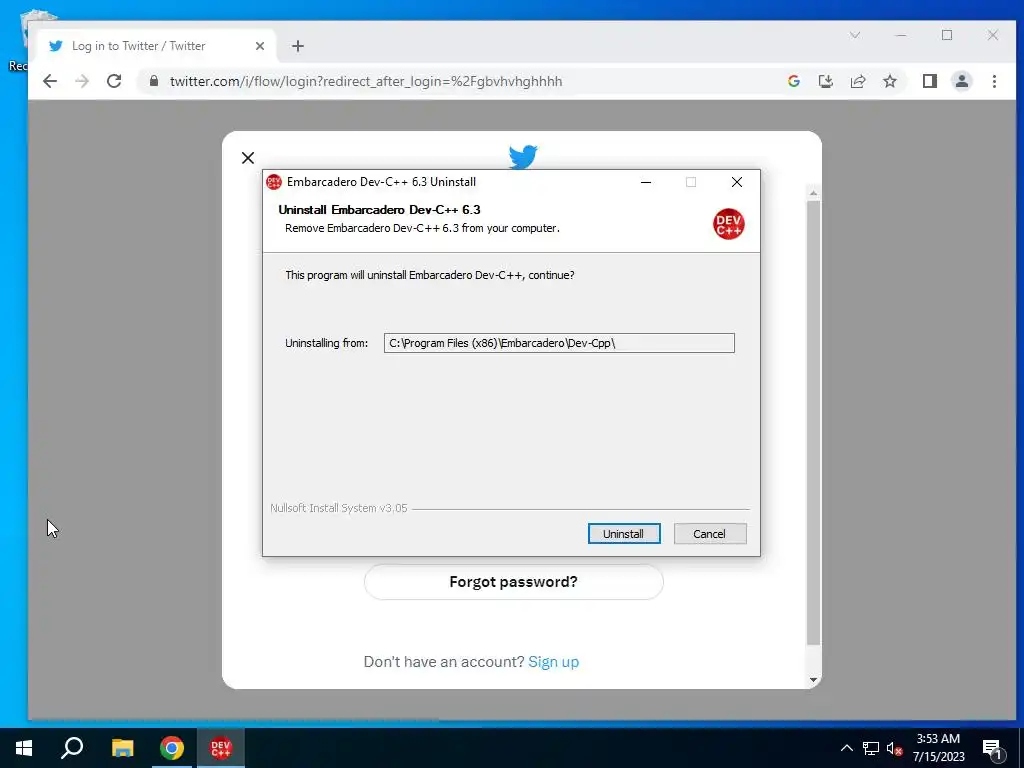Click the Google icon in address bar

[x=793, y=81]
